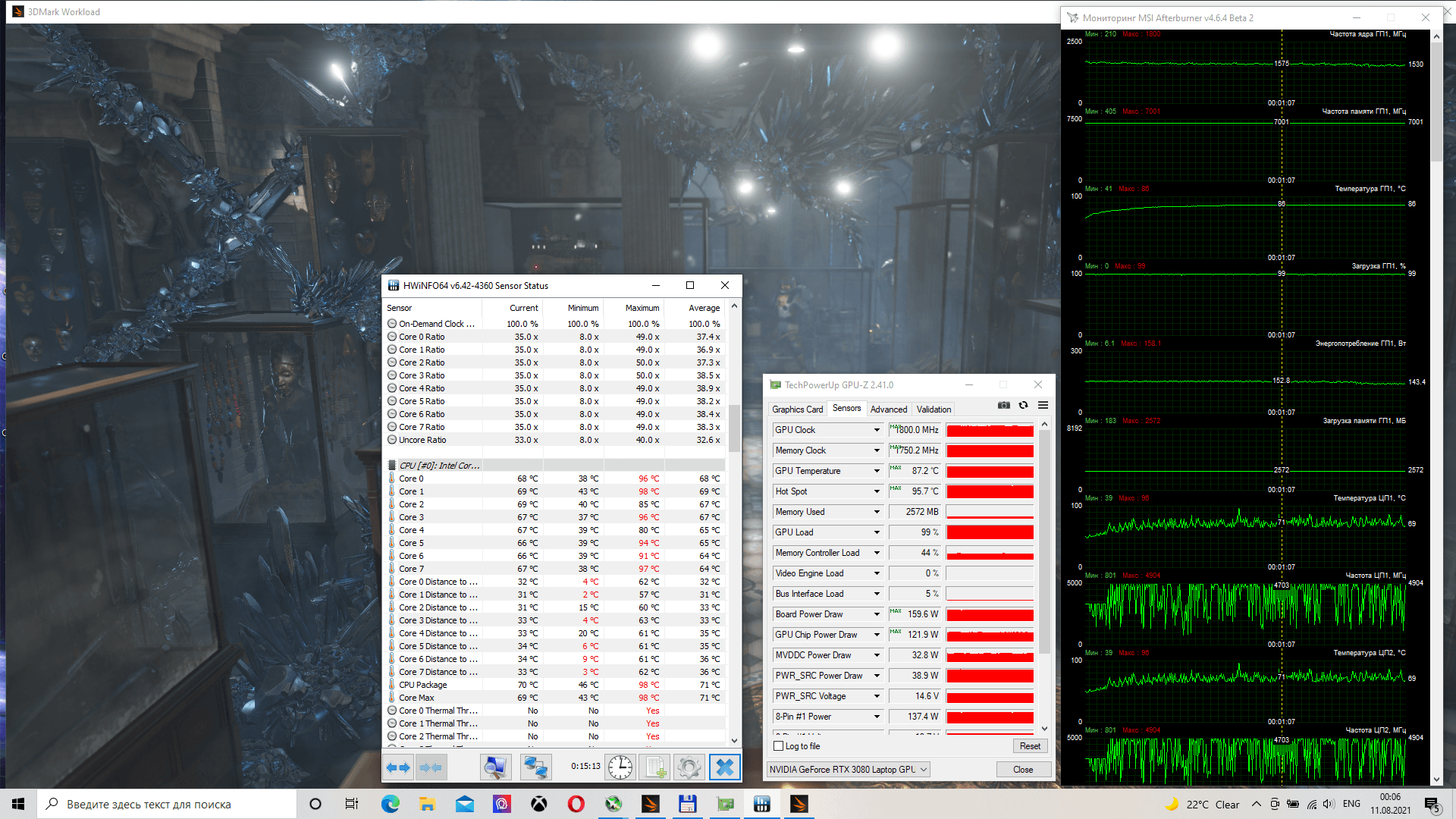The image size is (1456, 819).
Task: Open GPU-Z hamburger menu icon
Action: click(x=1043, y=406)
